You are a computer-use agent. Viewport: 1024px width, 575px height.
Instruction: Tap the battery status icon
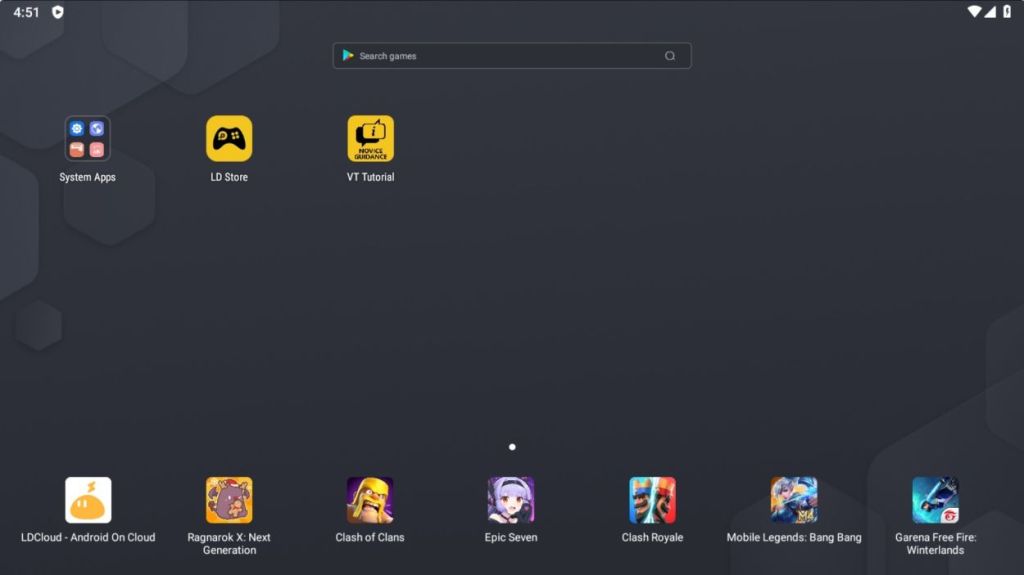1007,12
